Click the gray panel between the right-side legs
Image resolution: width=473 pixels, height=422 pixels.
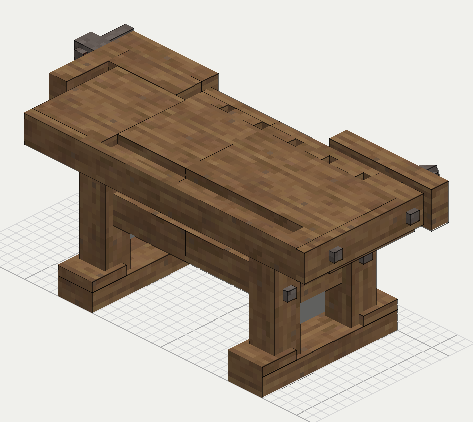tap(312, 307)
